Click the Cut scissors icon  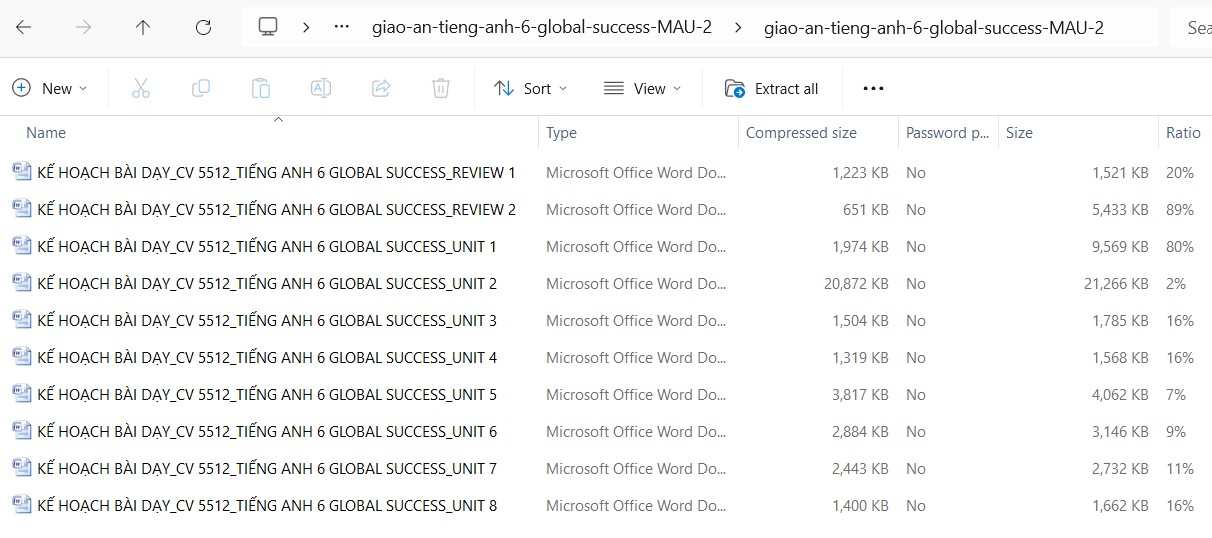click(141, 88)
